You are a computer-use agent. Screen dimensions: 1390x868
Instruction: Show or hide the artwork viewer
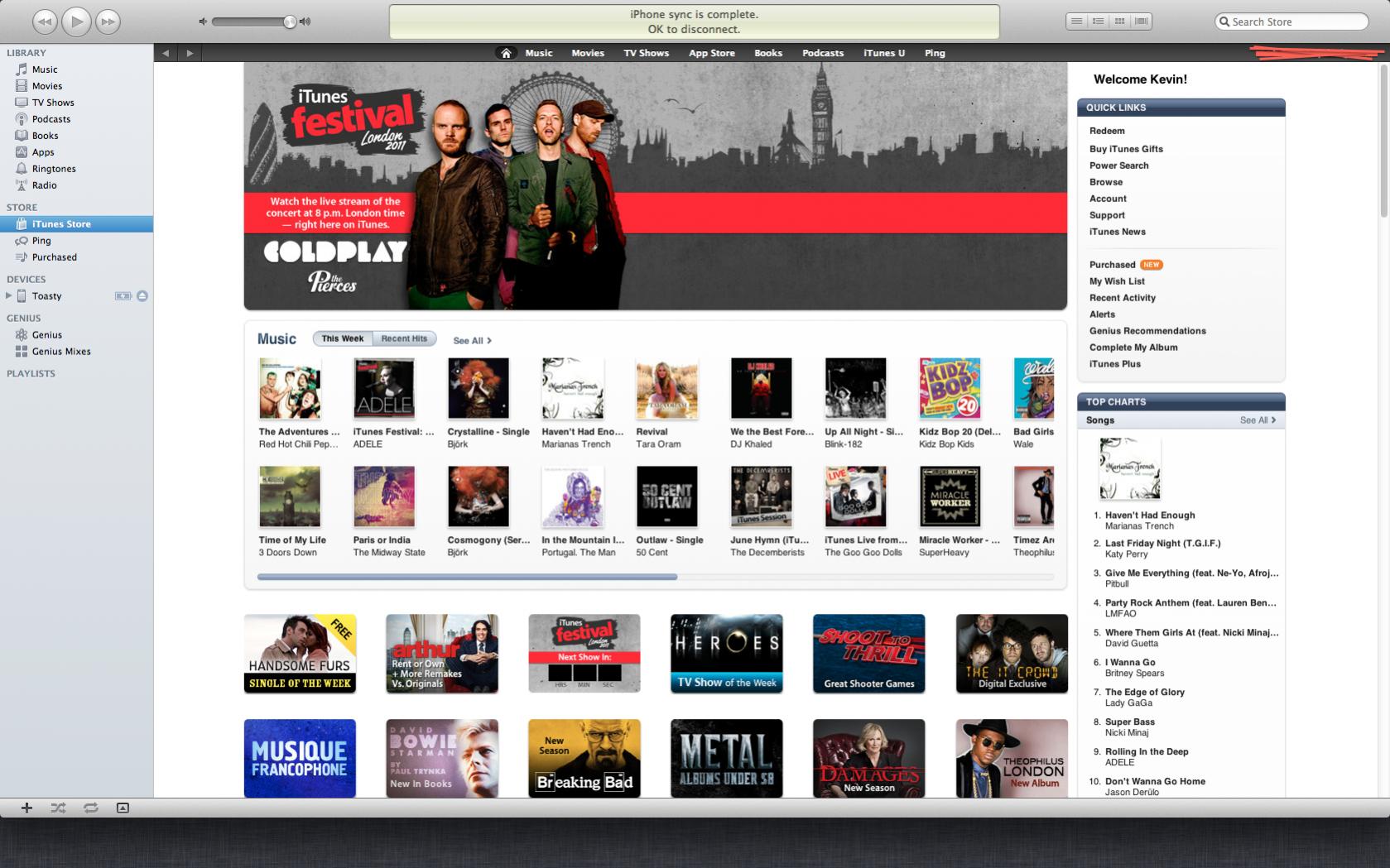tap(123, 808)
